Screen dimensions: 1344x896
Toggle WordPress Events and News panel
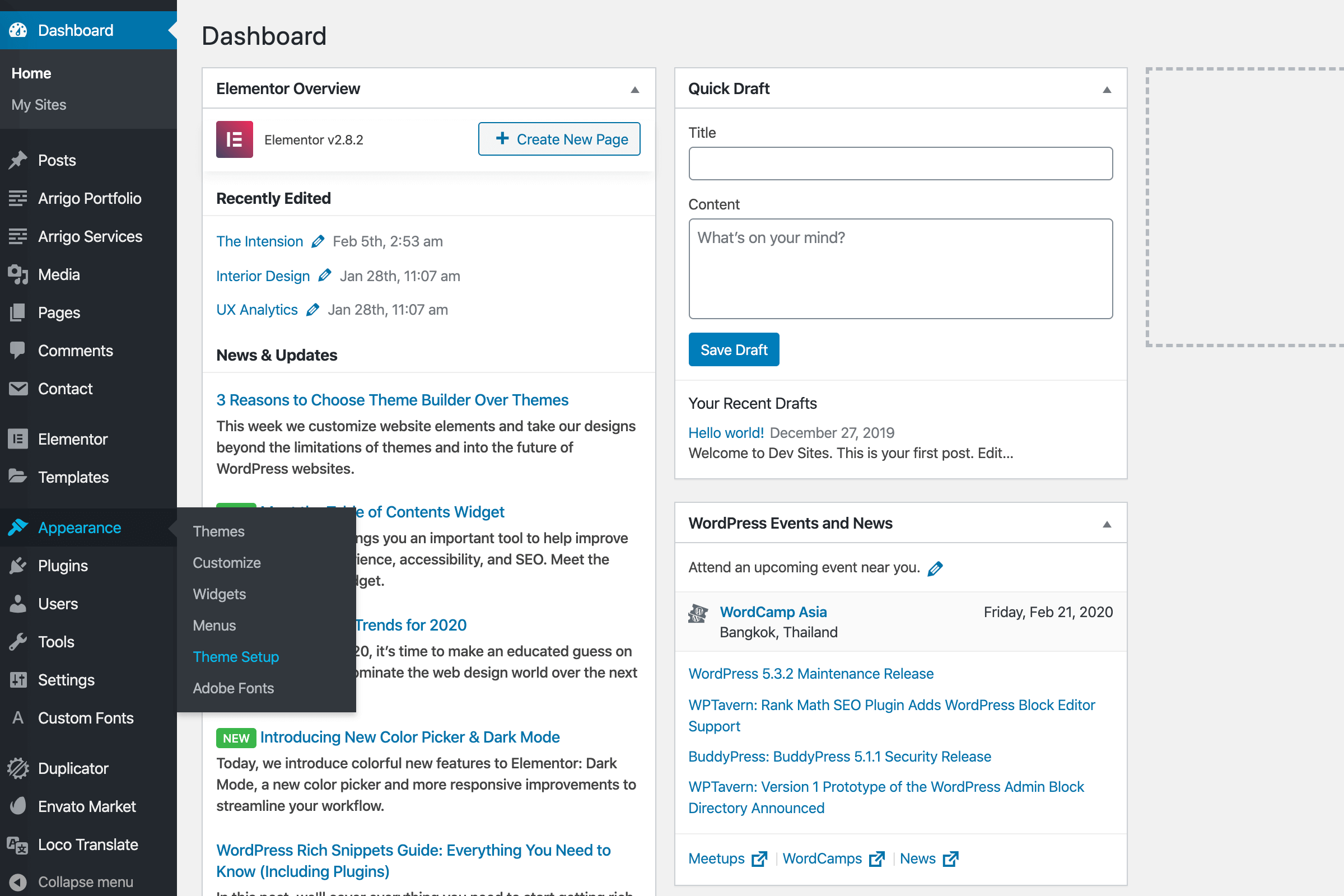click(1107, 524)
